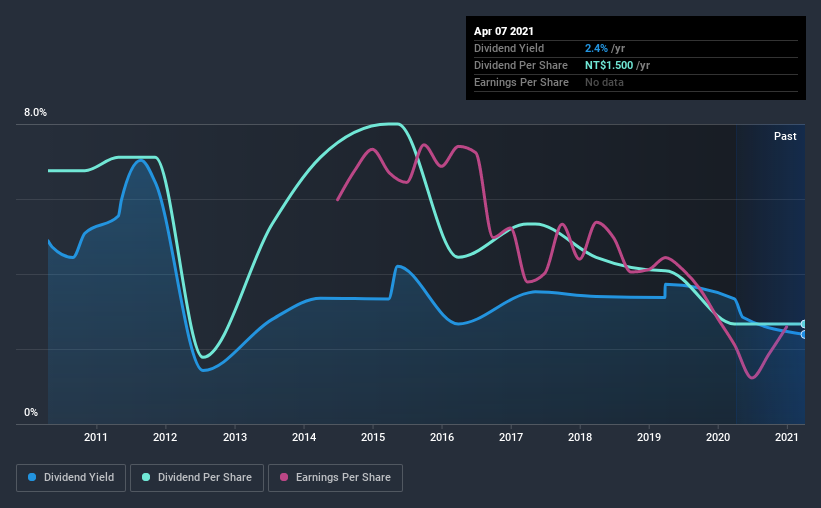The height and width of the screenshot is (508, 821).
Task: Click the pink Earnings Per Share legend dot
Action: 284,477
